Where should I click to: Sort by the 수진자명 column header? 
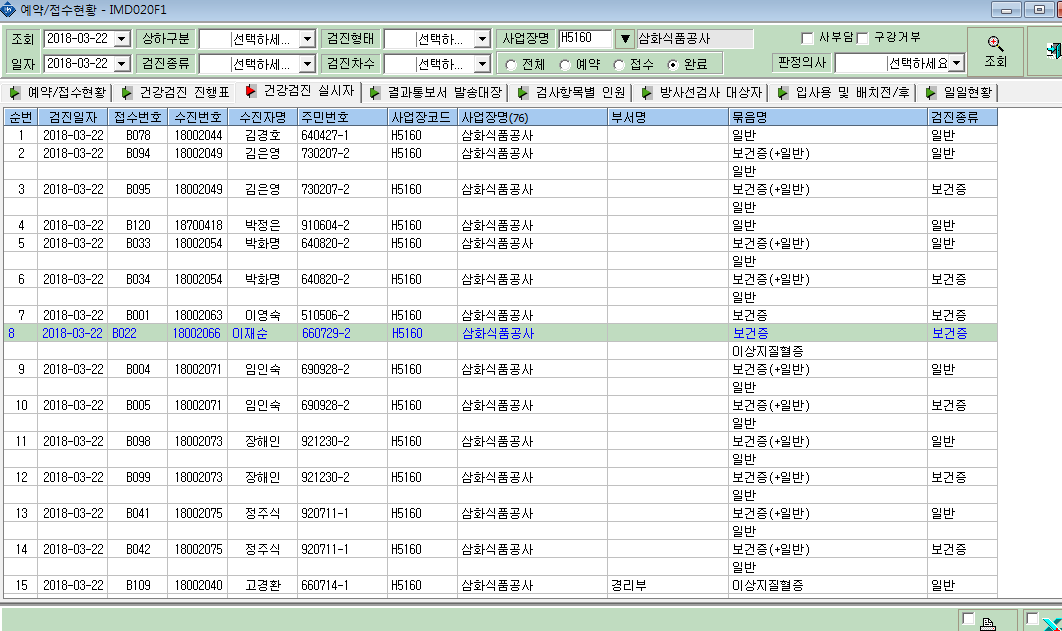point(263,117)
